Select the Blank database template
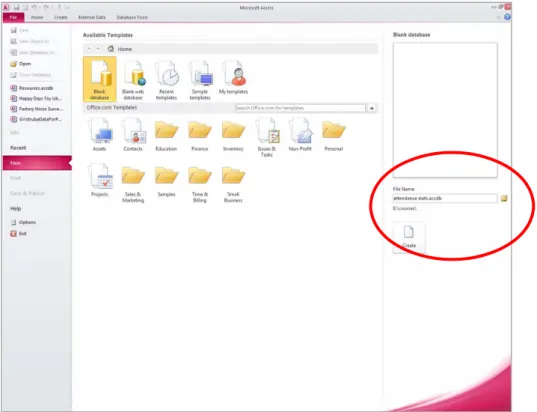This screenshot has height=412, width=537. (x=100, y=79)
